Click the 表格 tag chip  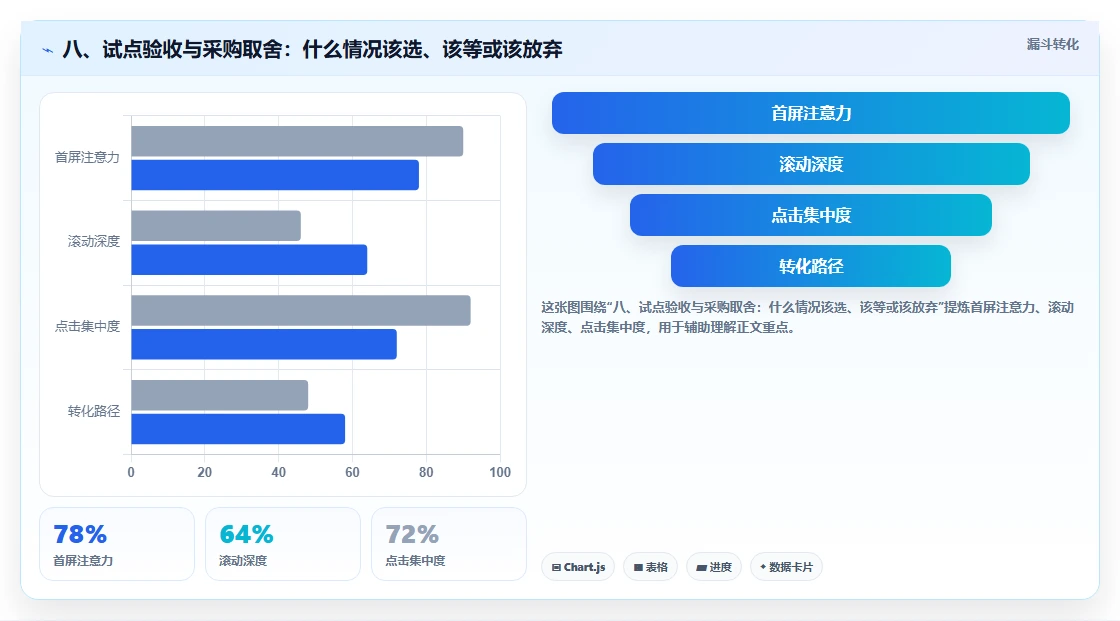(650, 567)
